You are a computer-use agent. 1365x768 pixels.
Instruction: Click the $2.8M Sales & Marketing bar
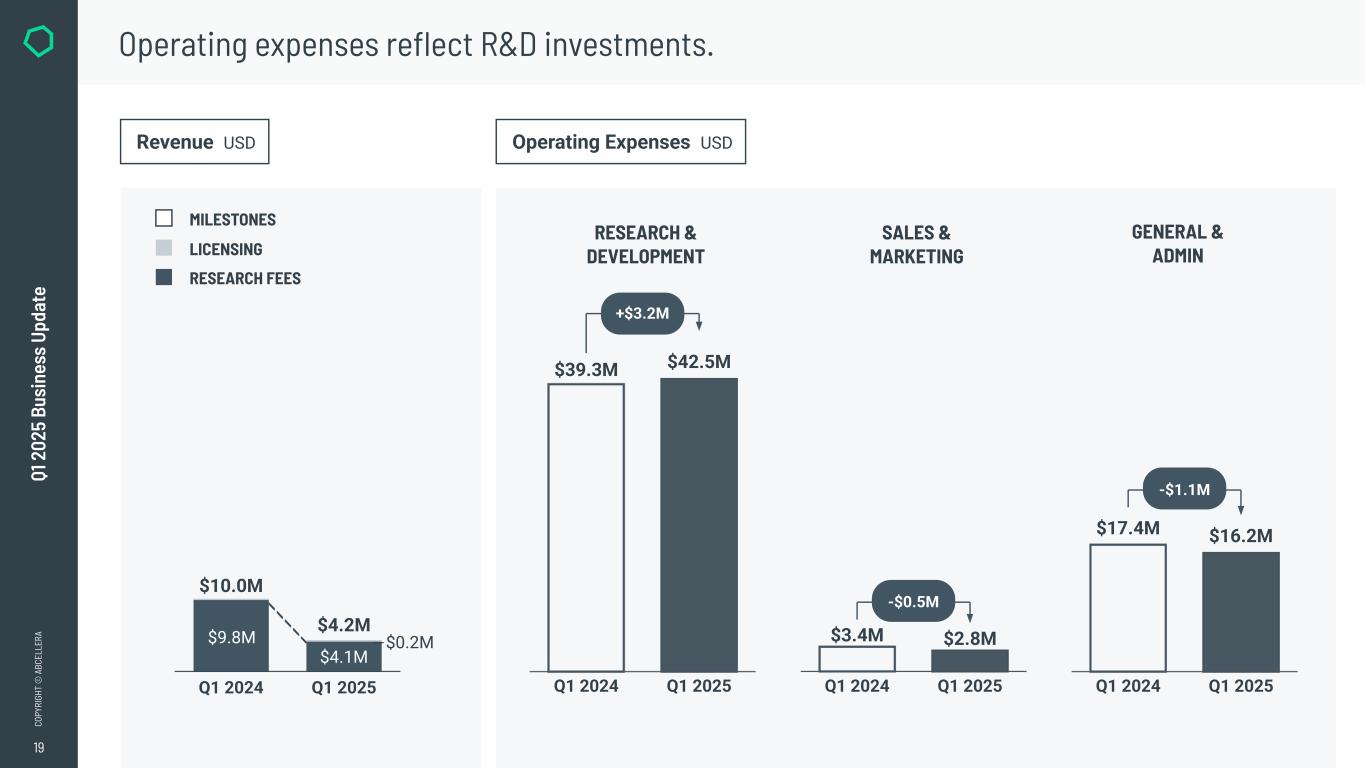tap(969, 660)
